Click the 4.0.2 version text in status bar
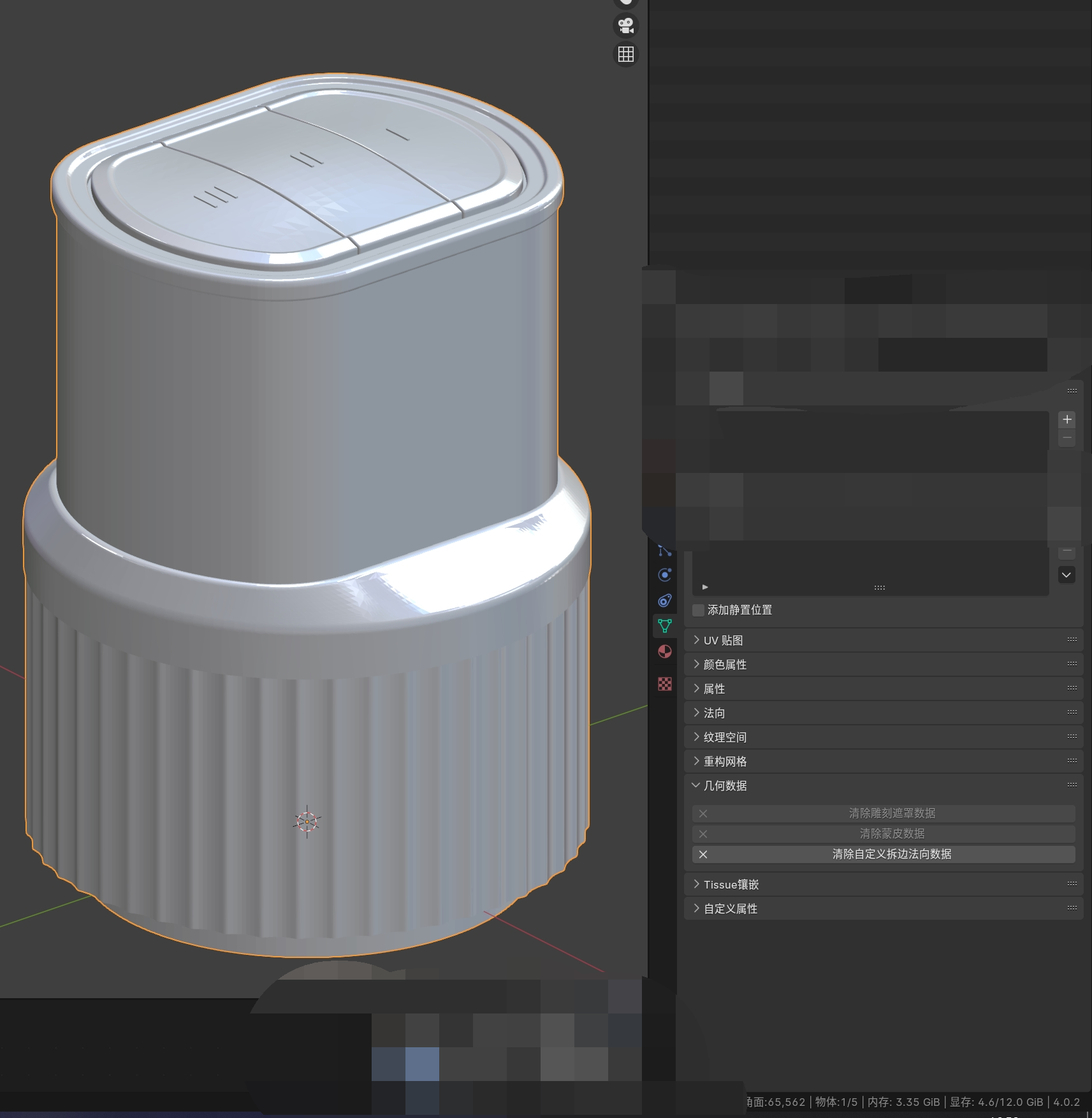The height and width of the screenshot is (1118, 1092). click(x=1067, y=1102)
